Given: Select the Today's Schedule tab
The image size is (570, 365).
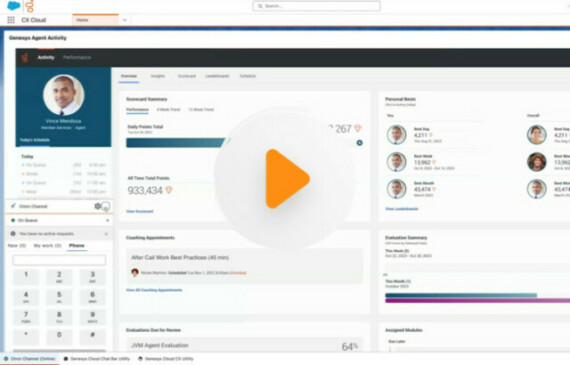Looking at the screenshot, I should point(35,140).
